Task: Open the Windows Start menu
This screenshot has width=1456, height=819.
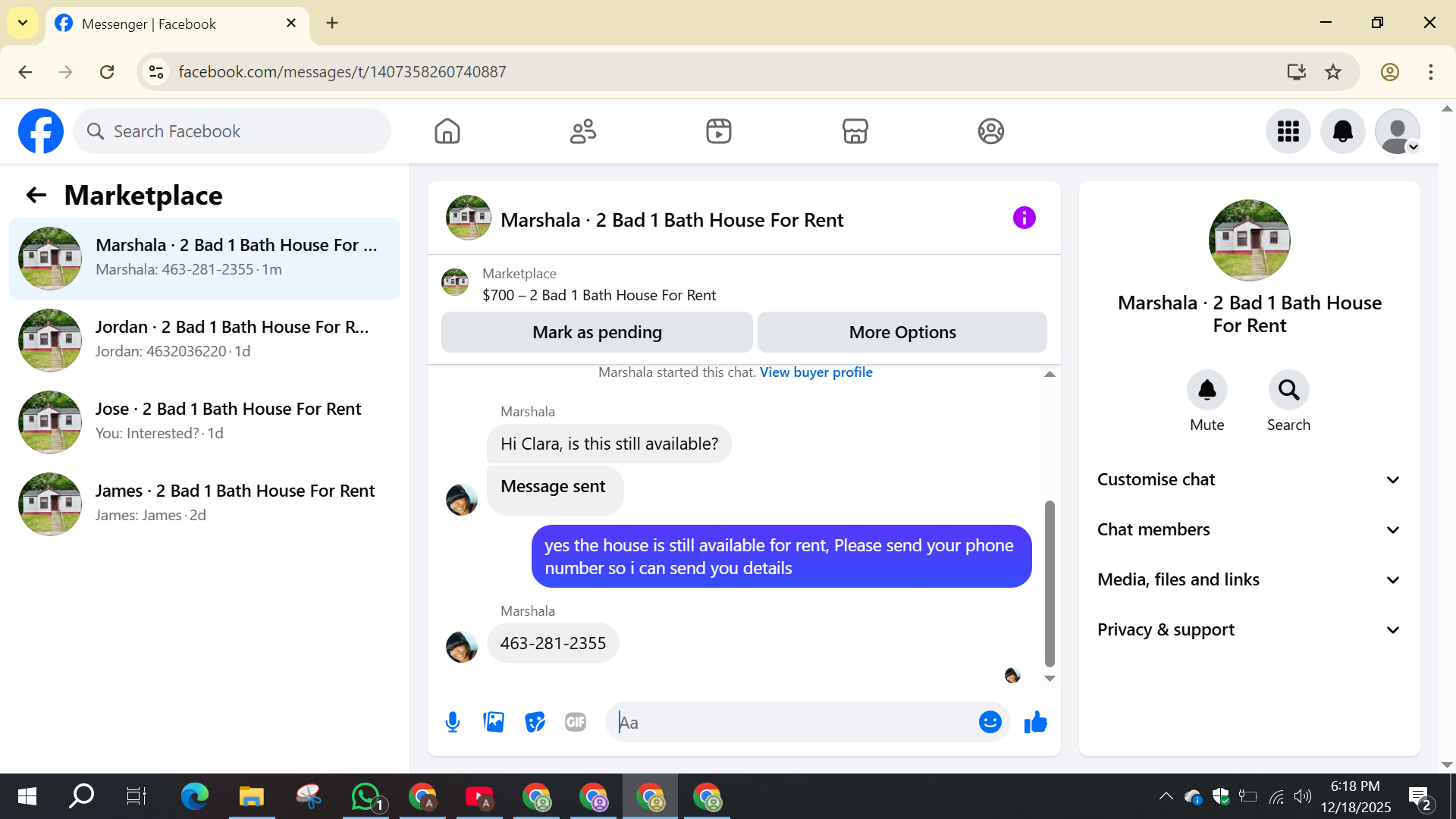Action: pos(27,796)
